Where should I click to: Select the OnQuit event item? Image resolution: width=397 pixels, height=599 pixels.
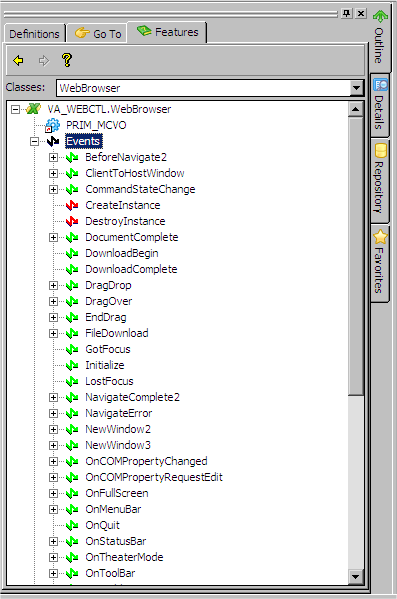click(x=102, y=525)
